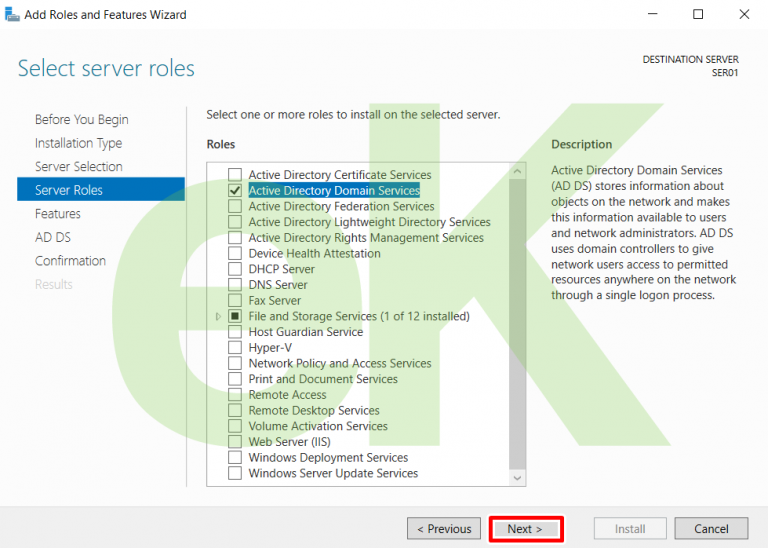
Task: Go to the Confirmation step
Action: coord(70,261)
